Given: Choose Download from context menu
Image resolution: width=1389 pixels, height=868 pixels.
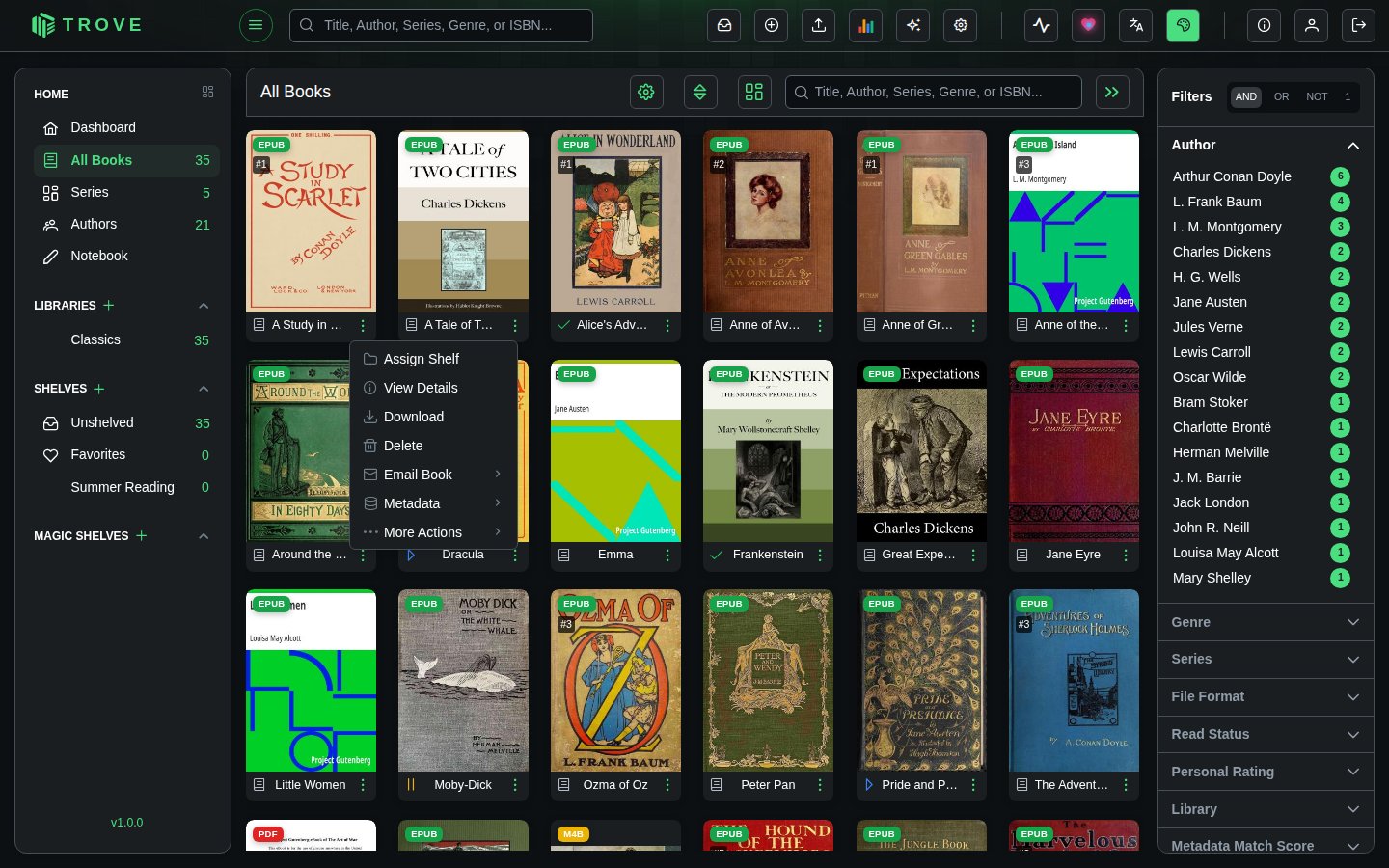Looking at the screenshot, I should point(433,417).
